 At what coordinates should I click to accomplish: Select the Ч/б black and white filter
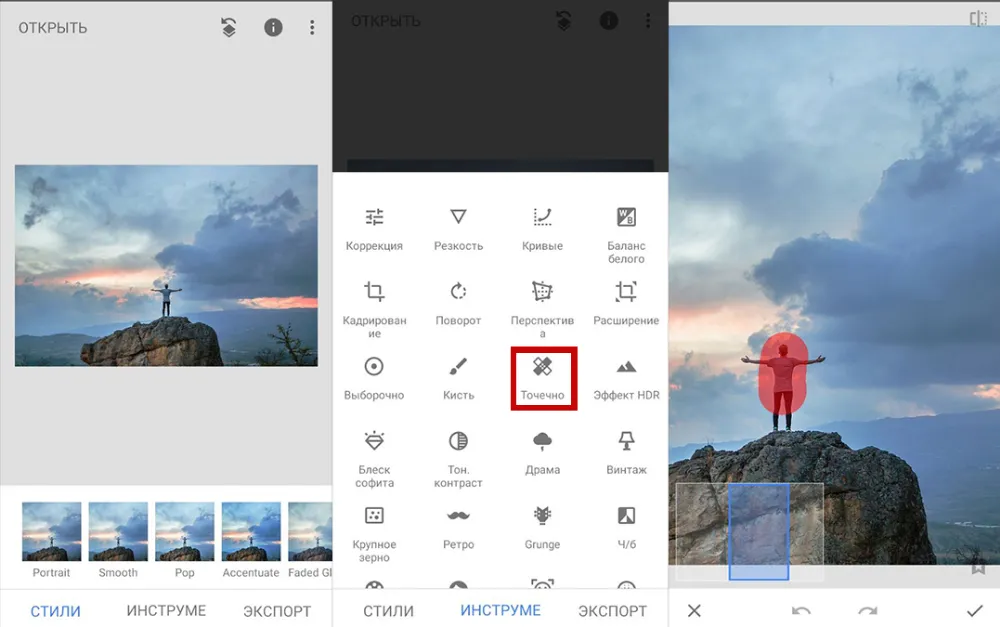point(626,527)
